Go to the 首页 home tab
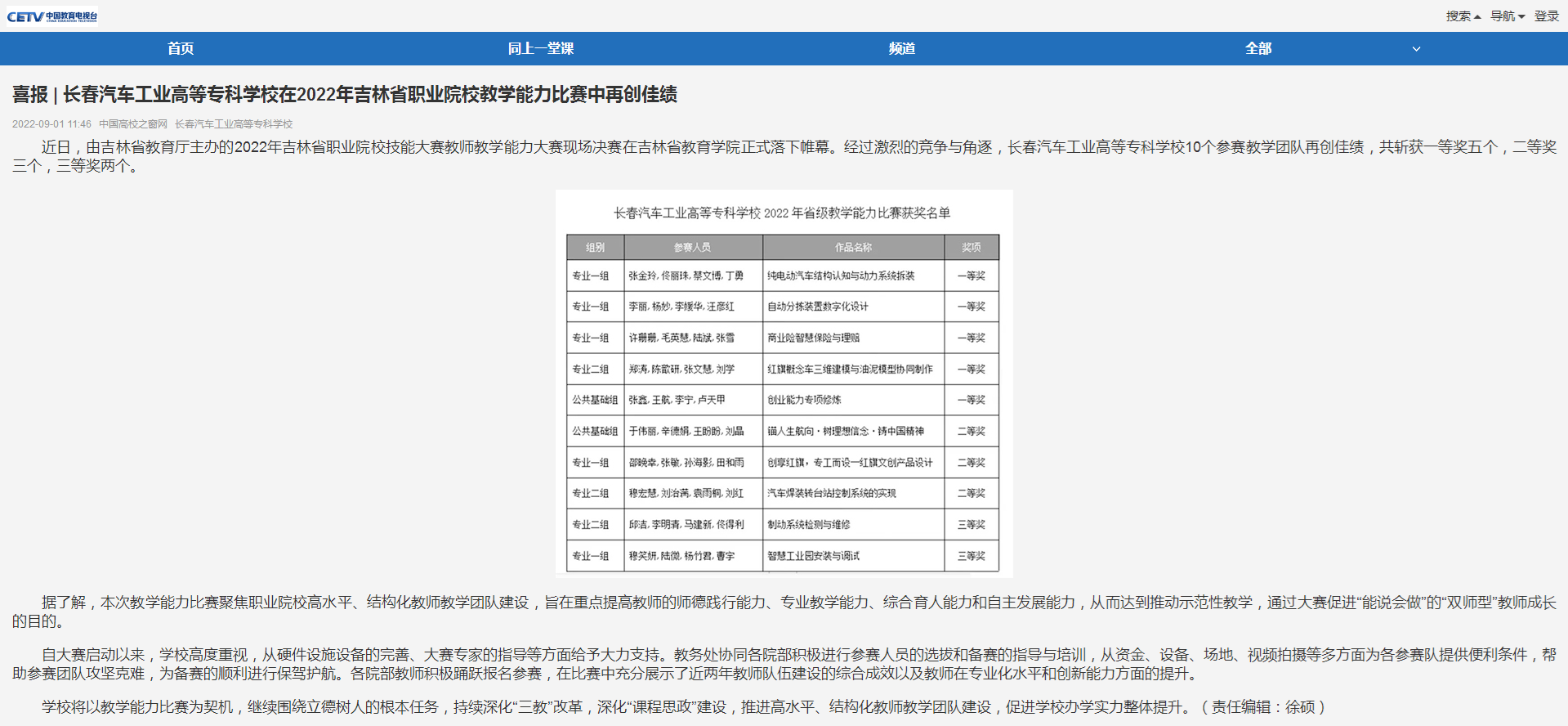The image size is (1568, 726). (181, 48)
